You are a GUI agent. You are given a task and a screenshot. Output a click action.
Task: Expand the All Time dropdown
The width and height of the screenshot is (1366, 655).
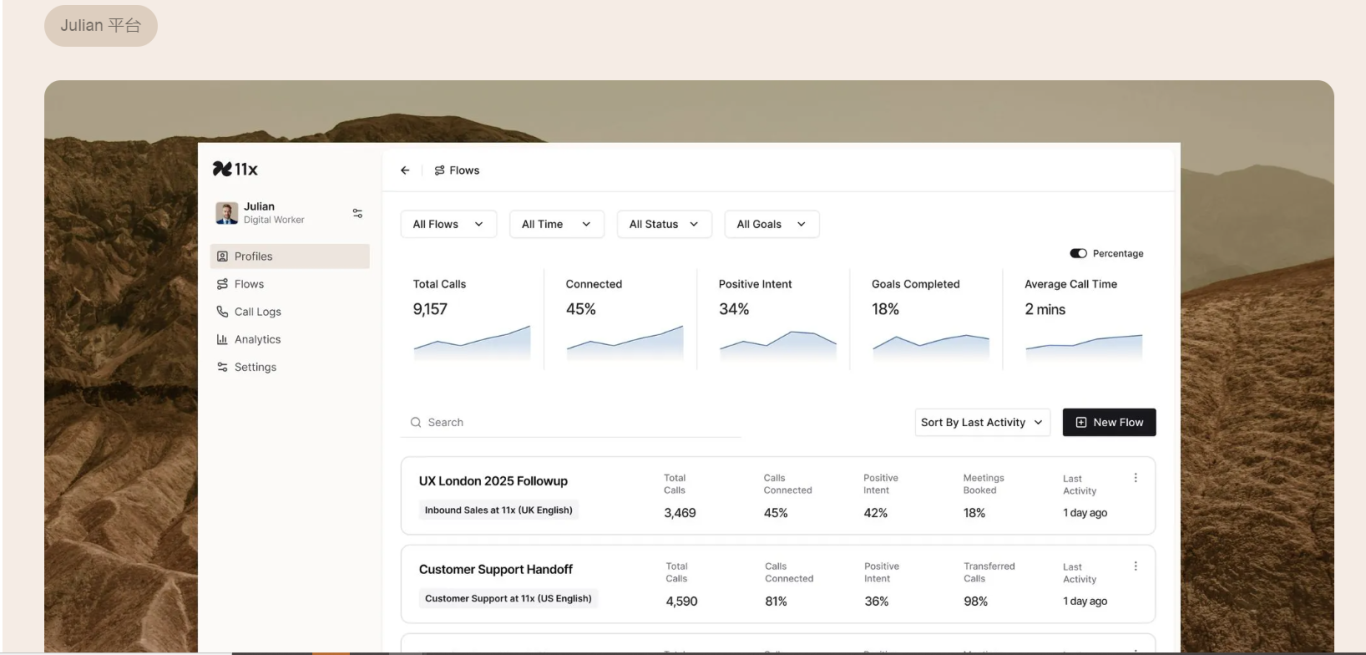[556, 224]
